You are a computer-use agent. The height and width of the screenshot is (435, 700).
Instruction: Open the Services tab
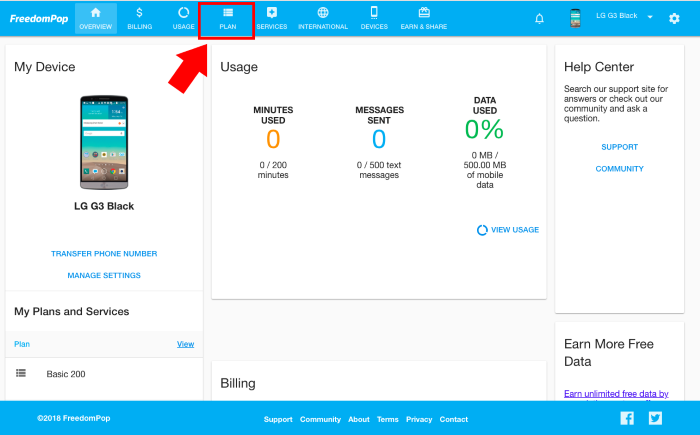tap(271, 18)
